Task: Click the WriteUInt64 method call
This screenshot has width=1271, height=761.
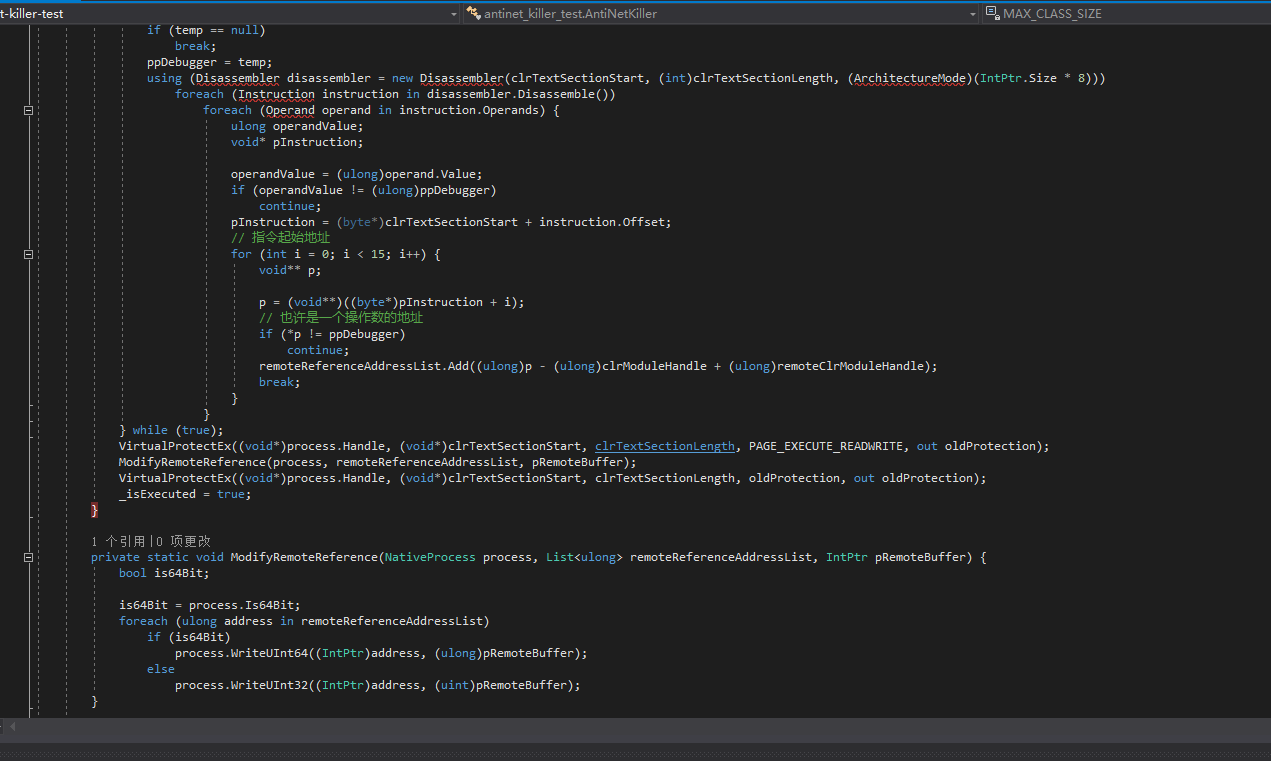Action: tap(270, 653)
